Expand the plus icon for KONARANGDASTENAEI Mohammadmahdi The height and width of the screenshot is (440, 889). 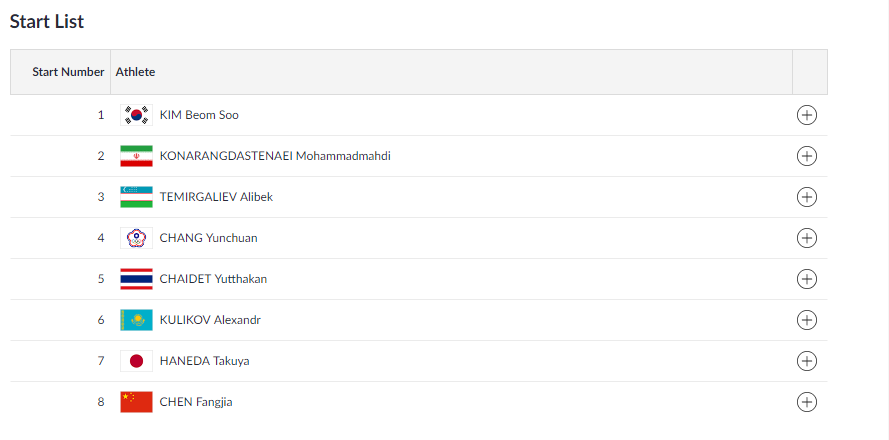[x=806, y=156]
